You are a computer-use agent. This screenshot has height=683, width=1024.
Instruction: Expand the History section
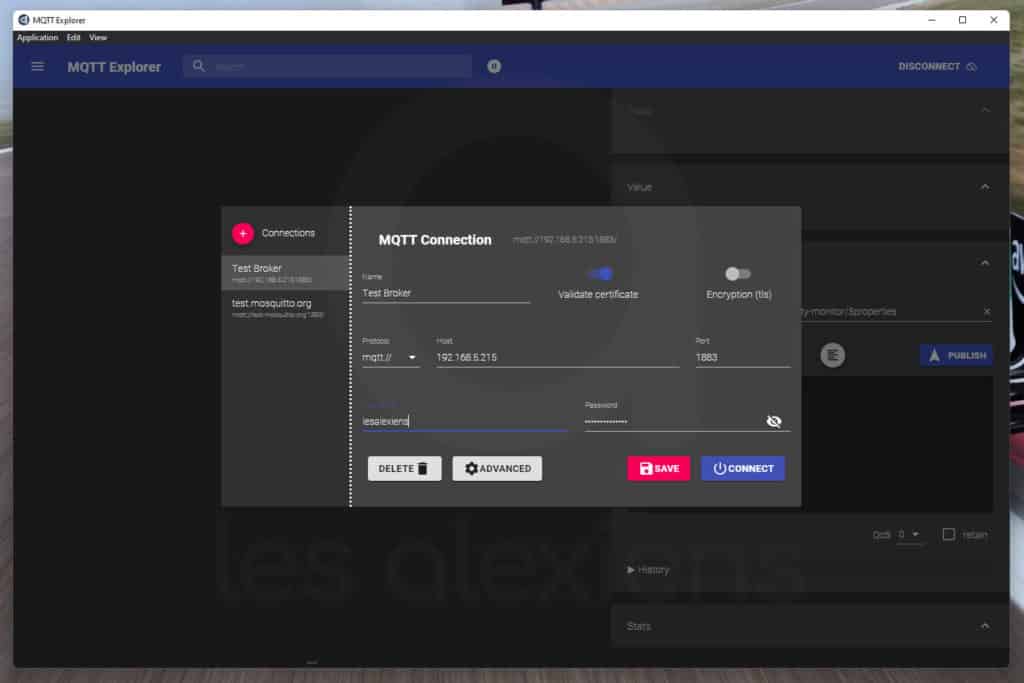648,570
